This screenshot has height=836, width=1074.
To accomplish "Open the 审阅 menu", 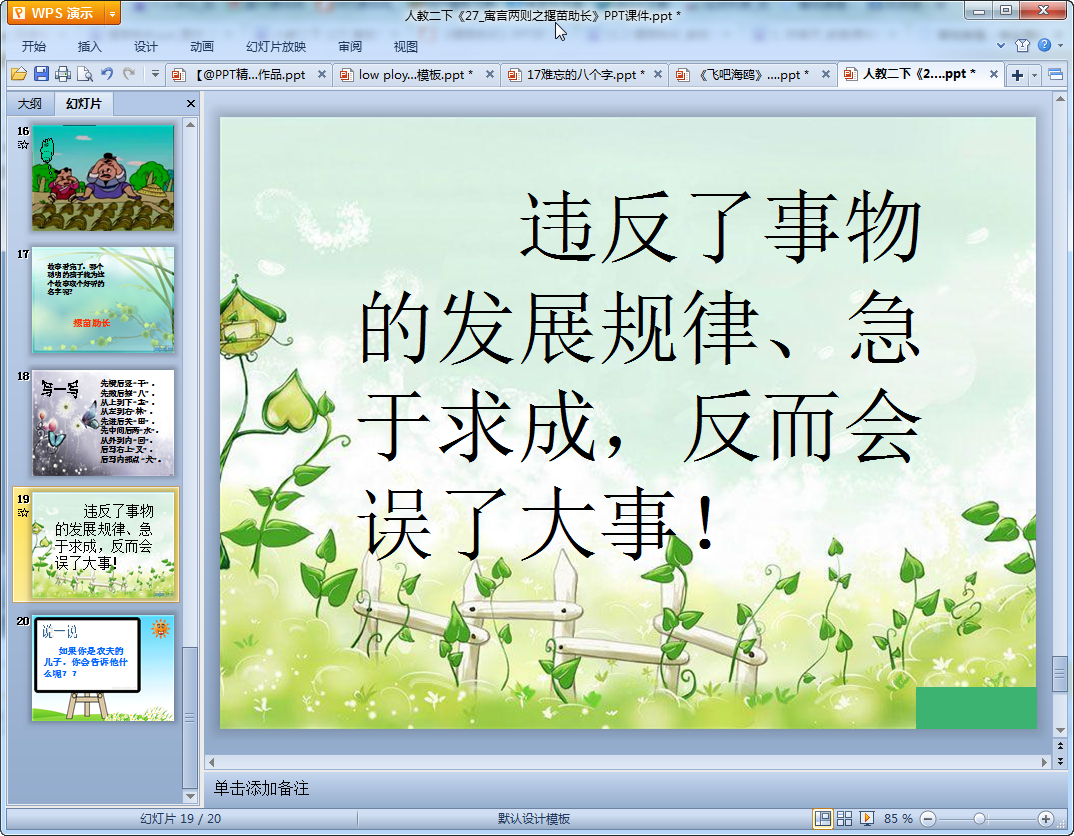I will click(x=350, y=47).
